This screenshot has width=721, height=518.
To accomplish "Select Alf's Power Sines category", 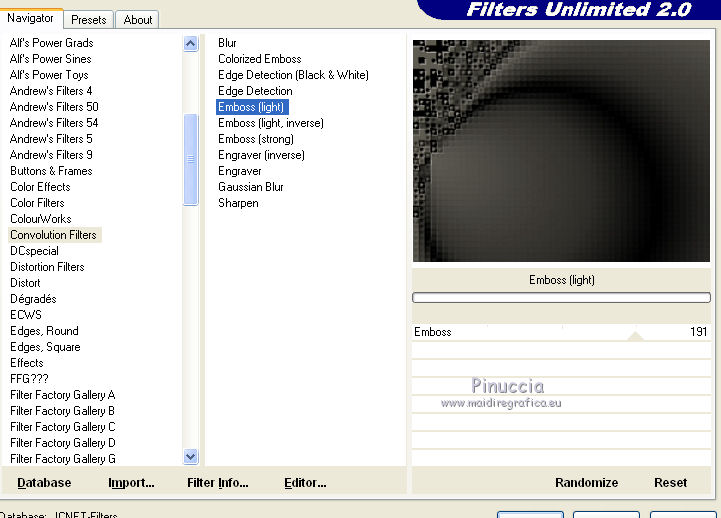I will (x=51, y=59).
